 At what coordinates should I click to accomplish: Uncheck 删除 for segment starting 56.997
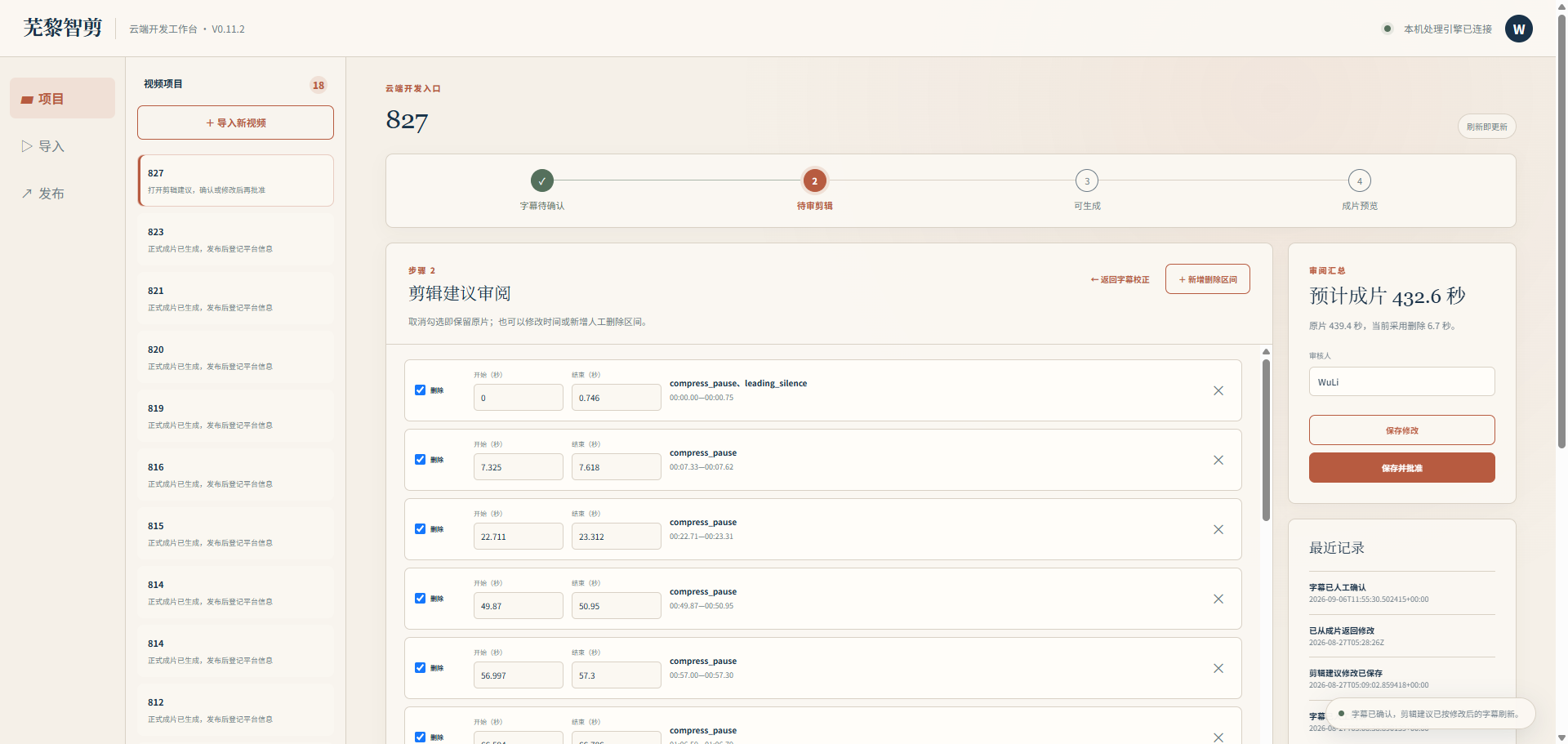pos(420,667)
